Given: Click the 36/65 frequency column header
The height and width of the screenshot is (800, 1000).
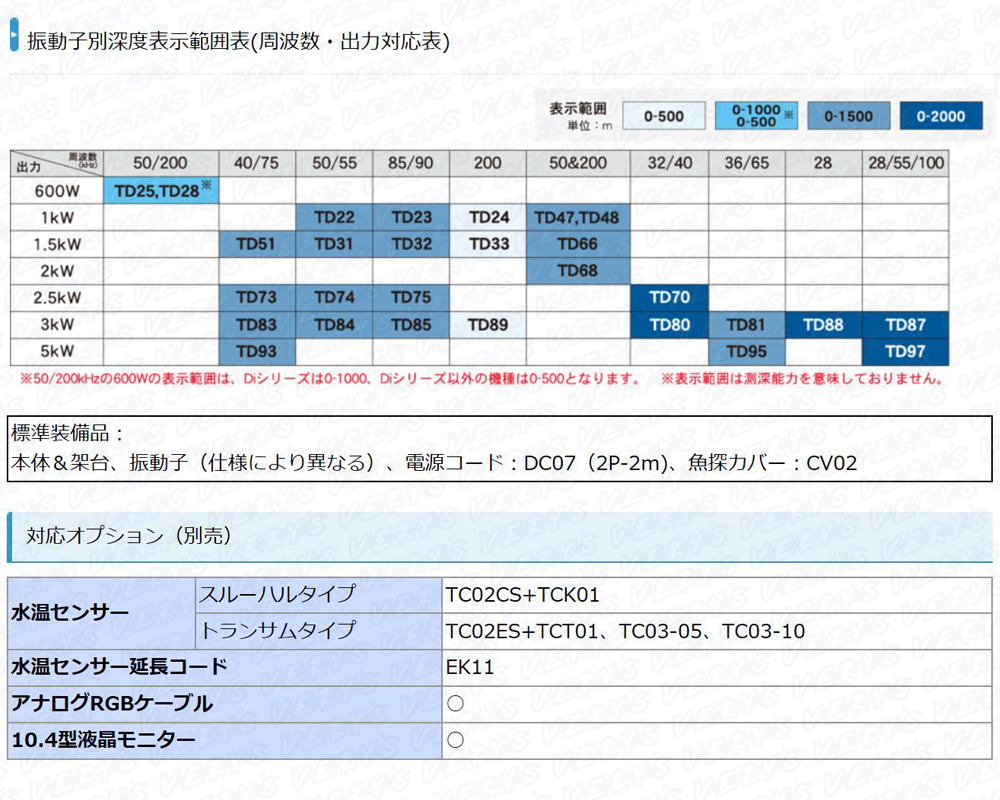Looking at the screenshot, I should 747,163.
